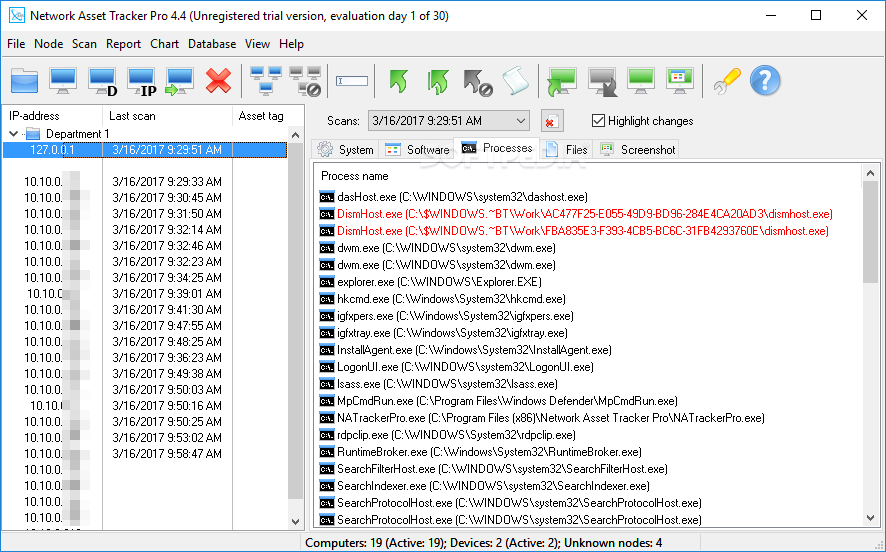Click the gray arrow with stop sign icon
886x552 pixels.
pos(477,82)
